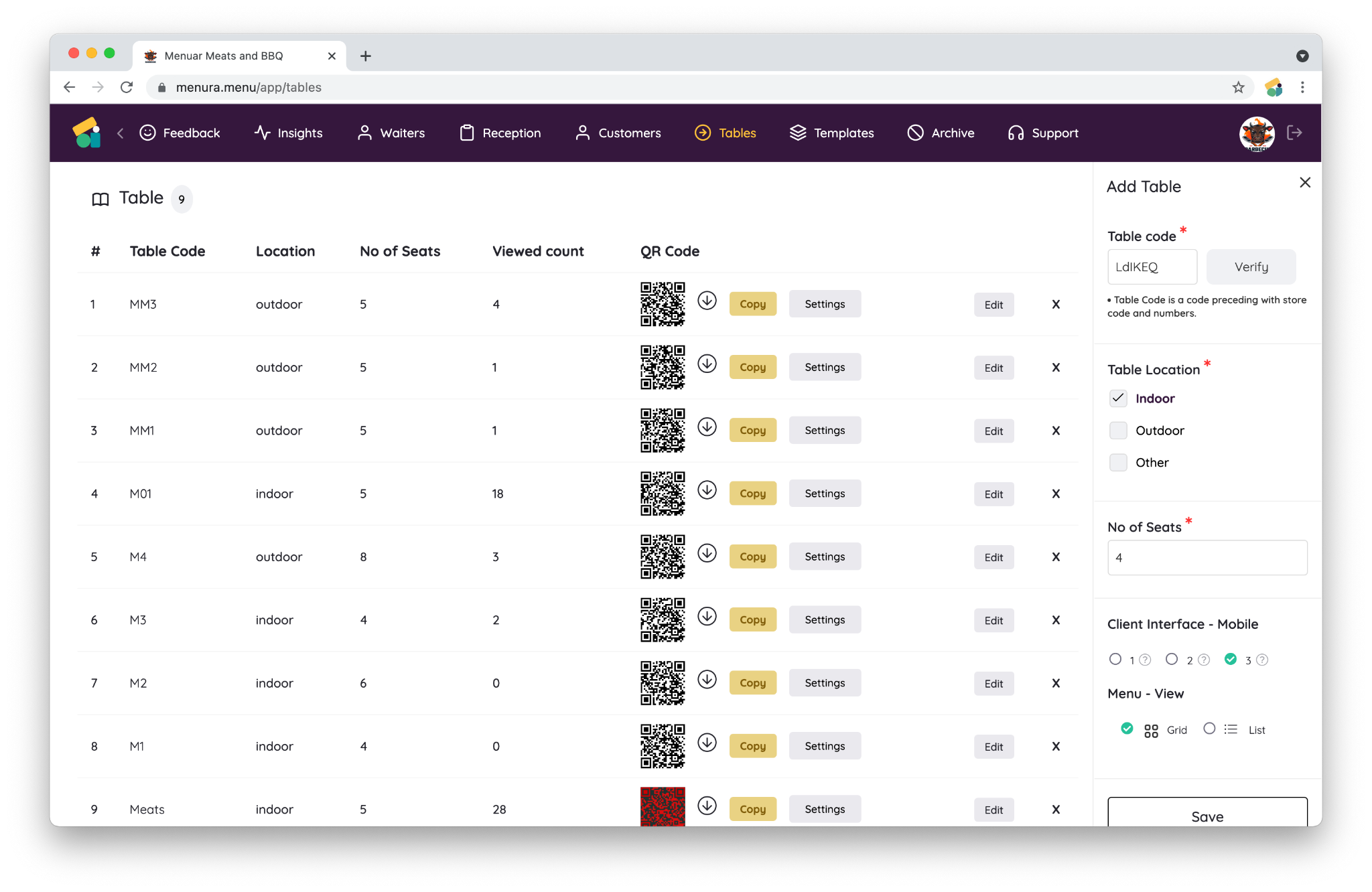Select Client Interface Mobile option 2
The image size is (1372, 892).
[x=1172, y=659]
